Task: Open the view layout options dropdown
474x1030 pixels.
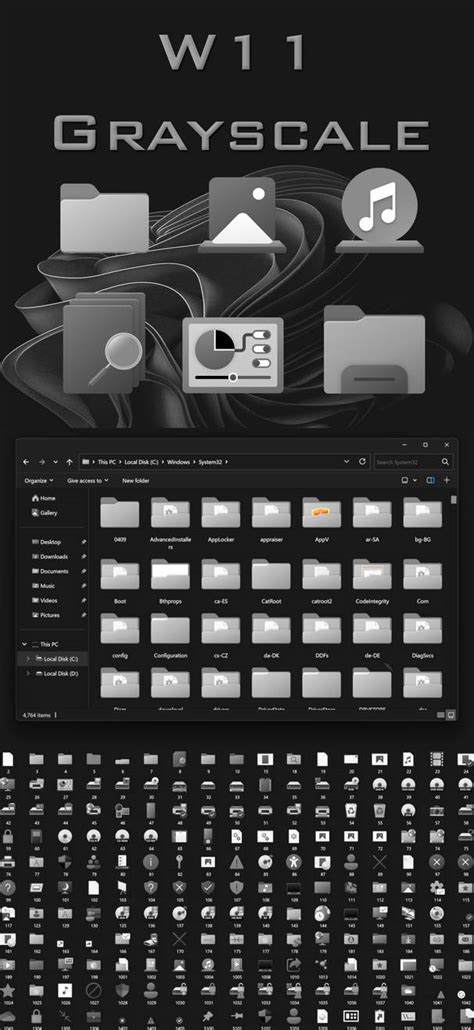Action: click(409, 480)
